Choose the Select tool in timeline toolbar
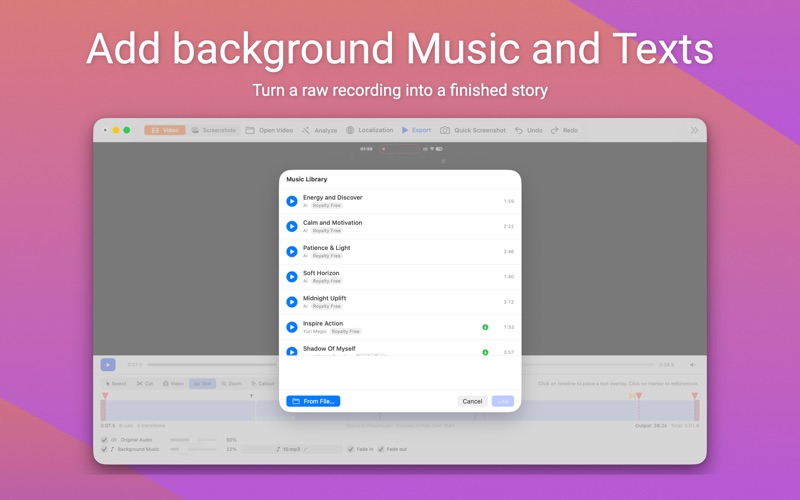The height and width of the screenshot is (500, 800). coord(116,383)
